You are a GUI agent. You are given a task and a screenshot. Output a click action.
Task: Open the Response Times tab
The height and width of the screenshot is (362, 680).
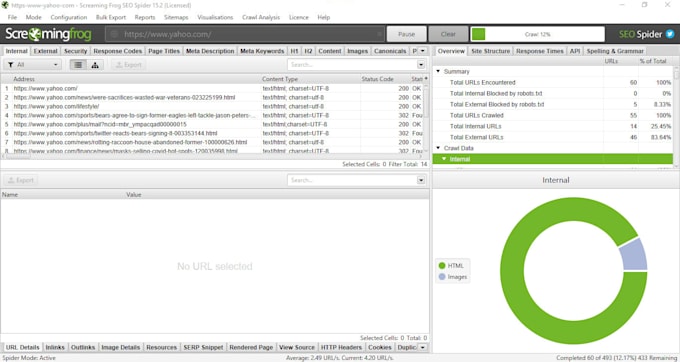539,51
